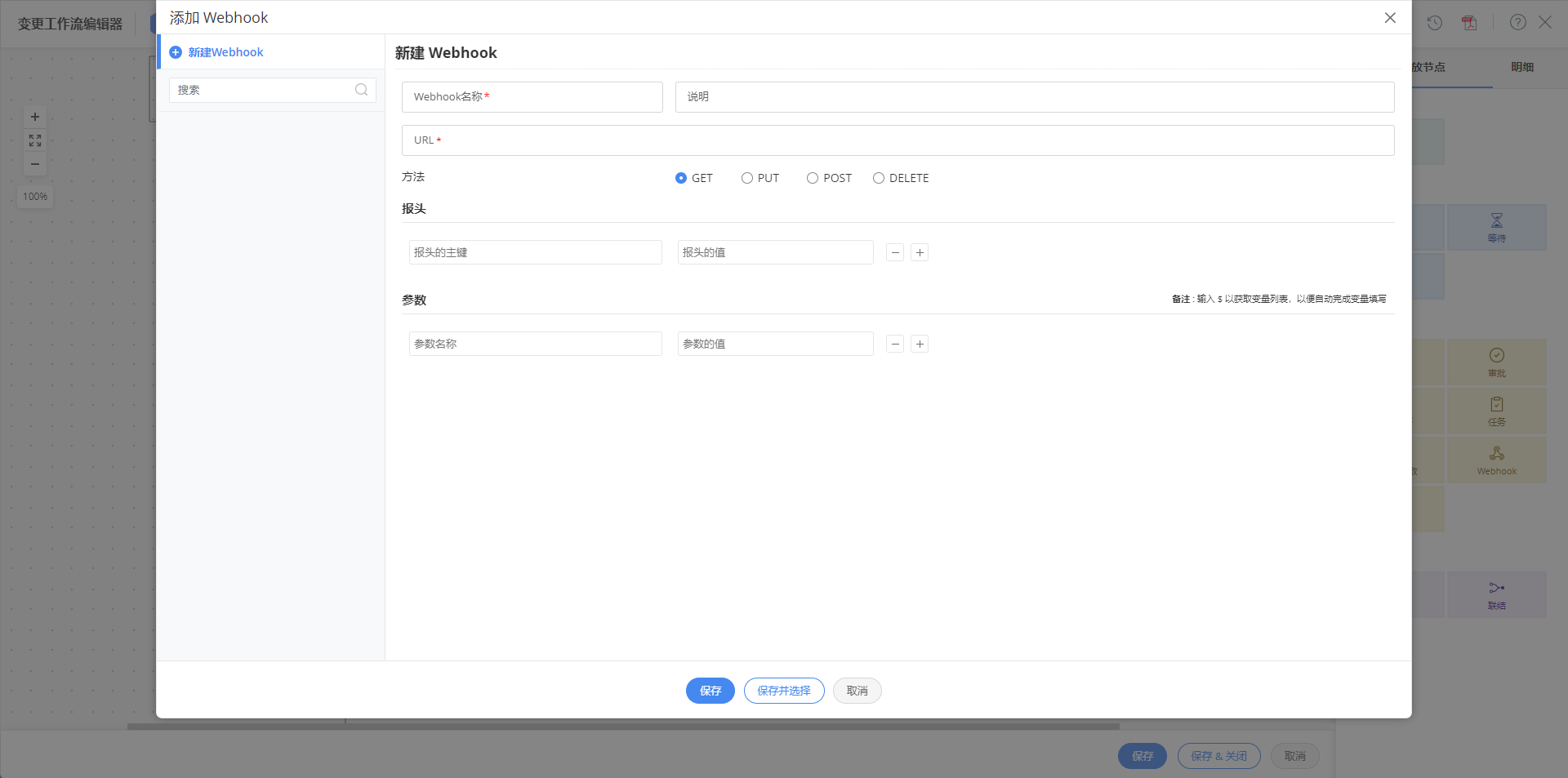The height and width of the screenshot is (778, 1568).
Task: Focus the 报头的主键 header key field
Action: click(536, 252)
